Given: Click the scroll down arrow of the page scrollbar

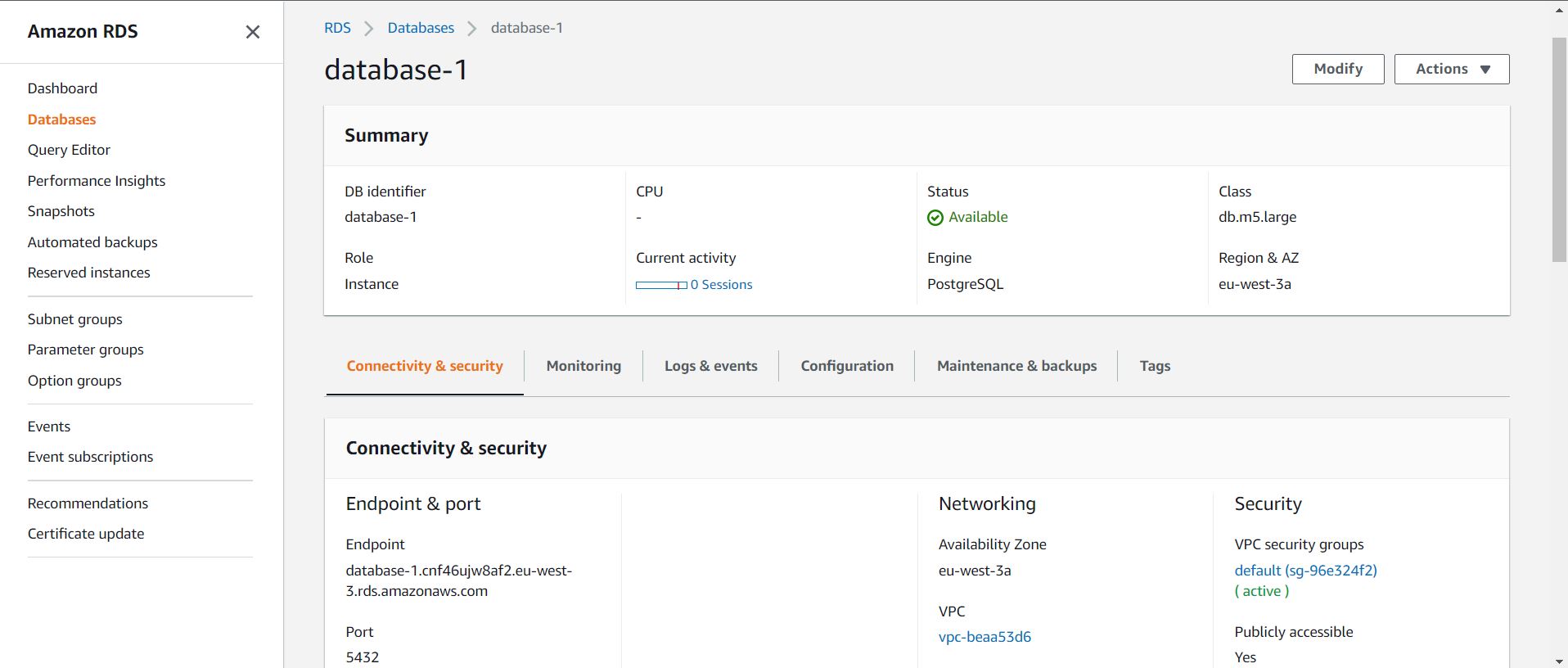Looking at the screenshot, I should point(1559,661).
